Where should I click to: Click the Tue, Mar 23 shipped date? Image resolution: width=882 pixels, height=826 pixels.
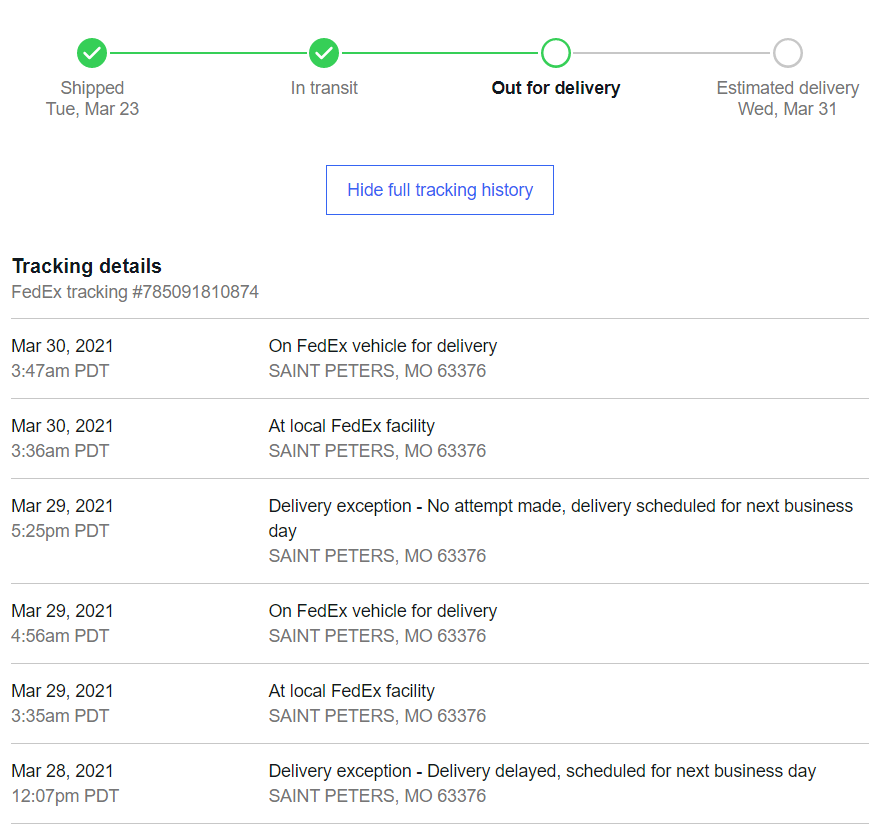pyautogui.click(x=92, y=109)
